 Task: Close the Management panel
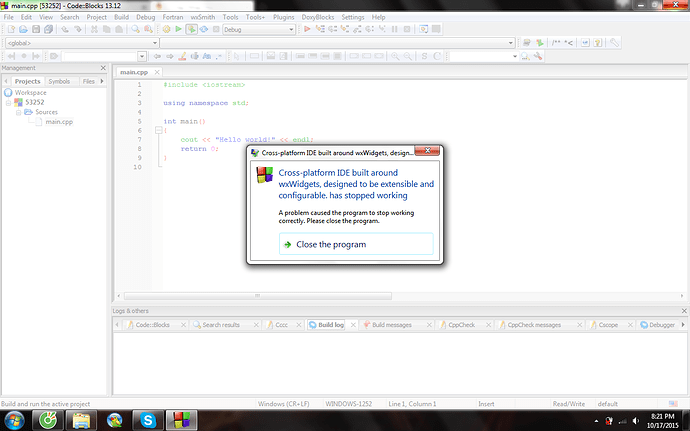coord(103,68)
